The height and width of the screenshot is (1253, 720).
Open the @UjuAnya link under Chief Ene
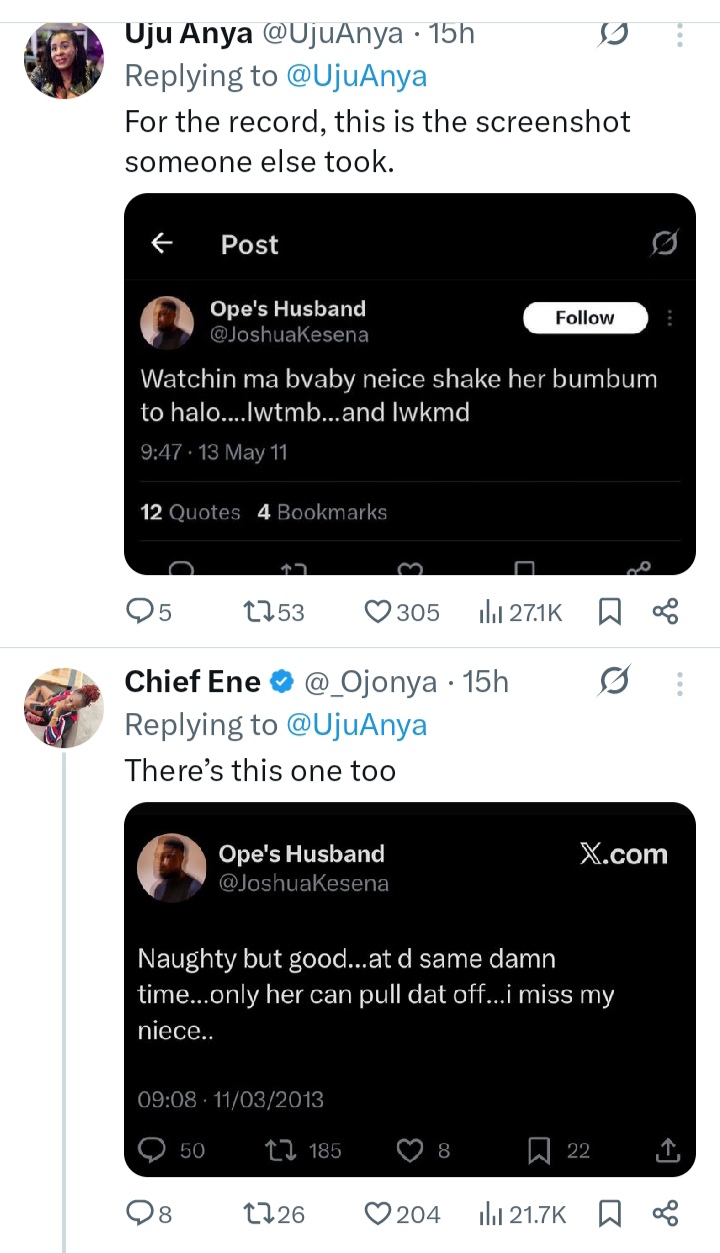pos(356,725)
